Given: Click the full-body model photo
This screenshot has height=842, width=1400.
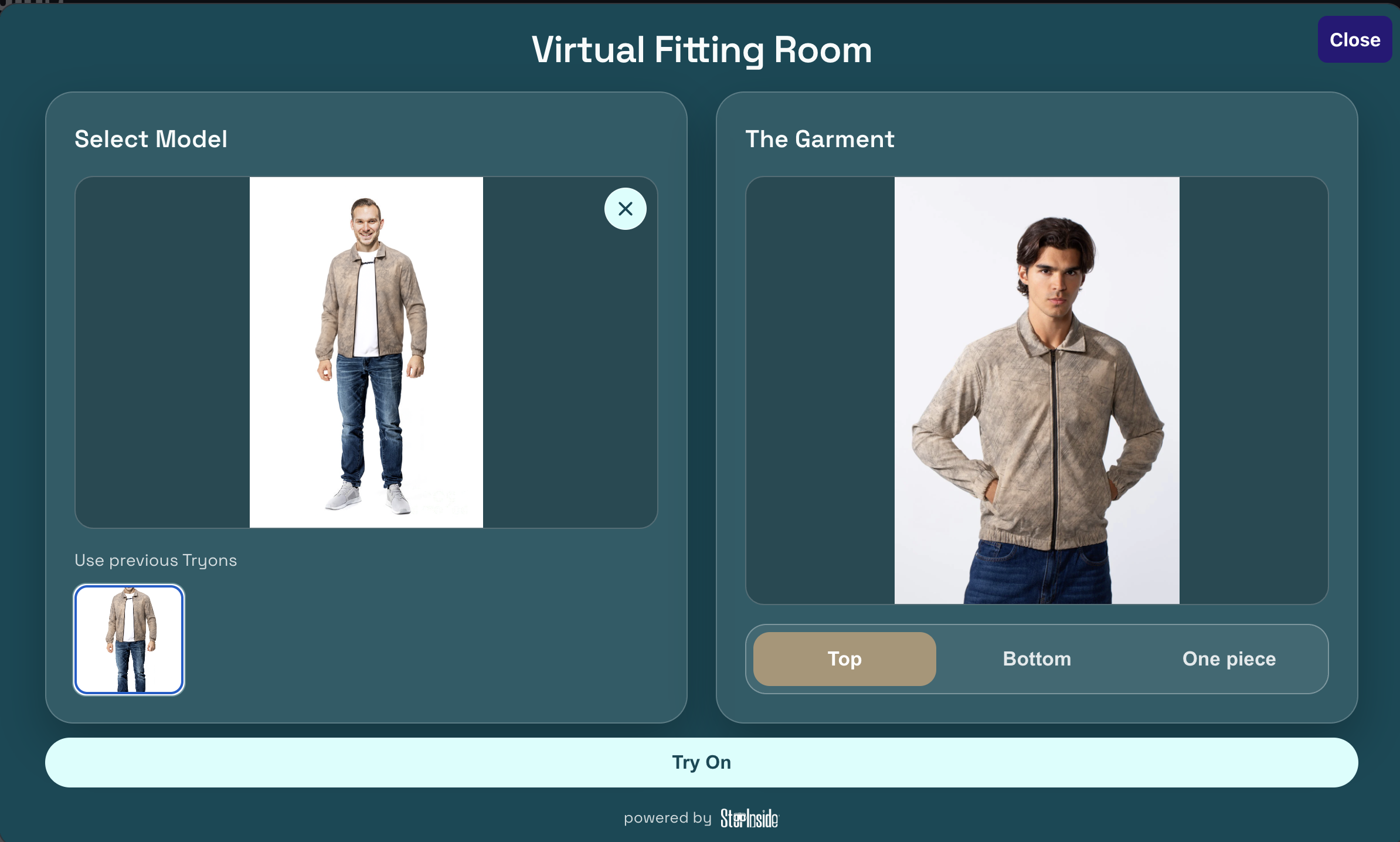Looking at the screenshot, I should 366,352.
